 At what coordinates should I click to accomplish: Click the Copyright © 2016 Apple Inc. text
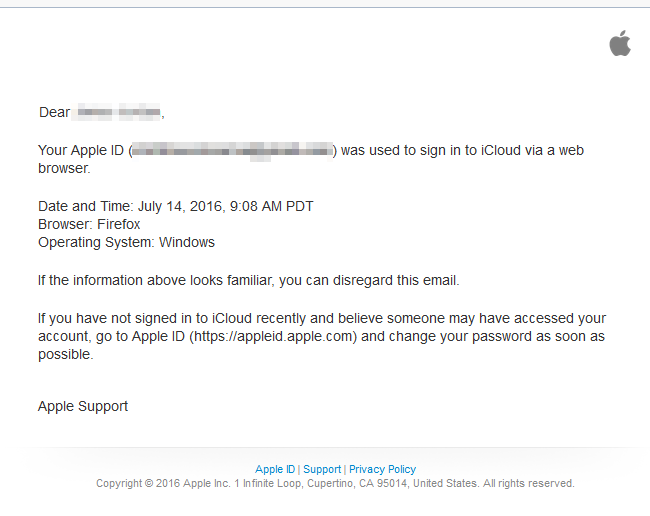[157, 483]
